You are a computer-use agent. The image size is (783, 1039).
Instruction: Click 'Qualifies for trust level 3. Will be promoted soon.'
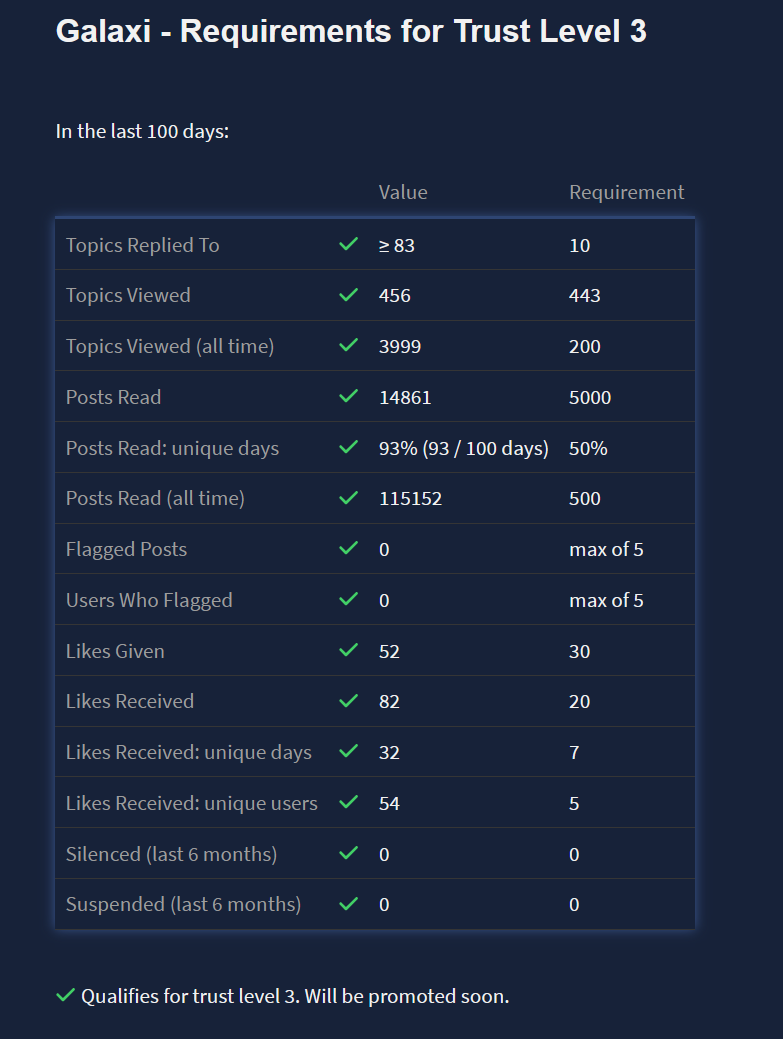click(295, 996)
